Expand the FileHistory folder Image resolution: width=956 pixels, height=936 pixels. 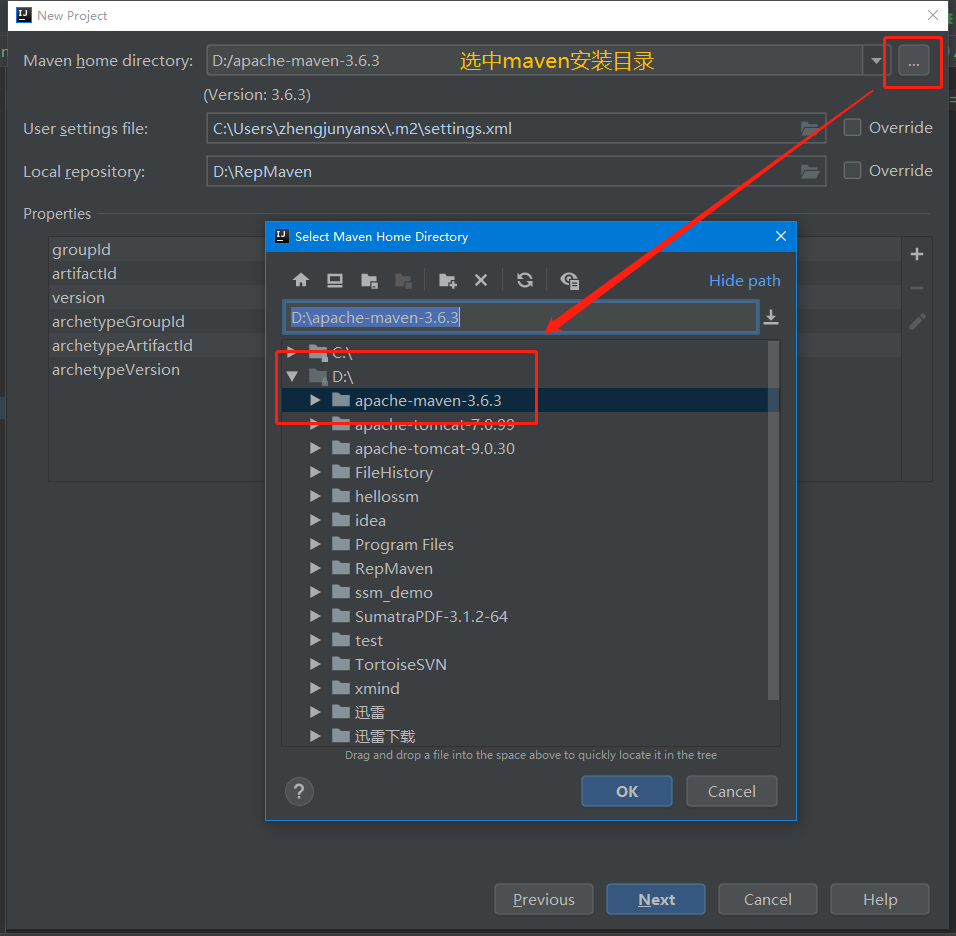(315, 472)
